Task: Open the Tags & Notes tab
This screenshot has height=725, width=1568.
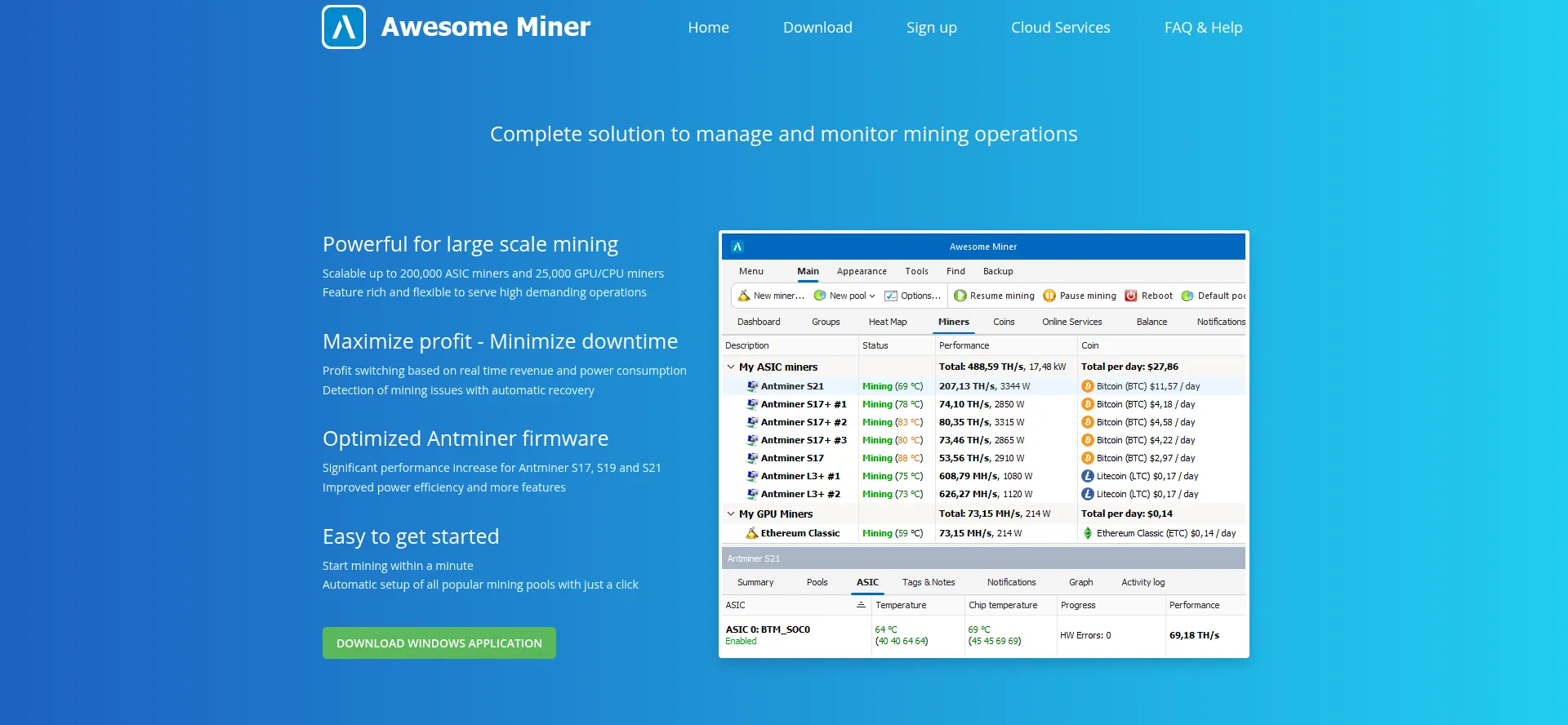Action: 929,582
